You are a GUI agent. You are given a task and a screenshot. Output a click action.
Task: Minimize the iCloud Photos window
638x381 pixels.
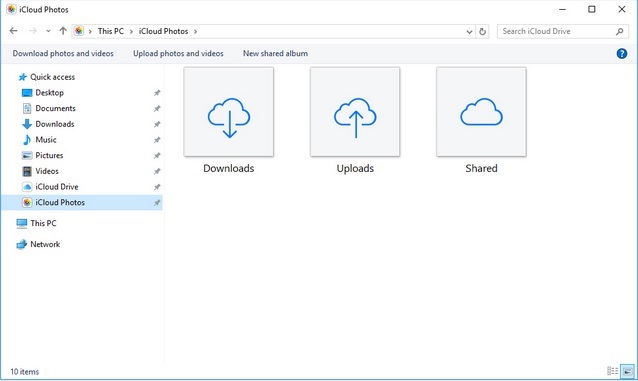point(562,9)
